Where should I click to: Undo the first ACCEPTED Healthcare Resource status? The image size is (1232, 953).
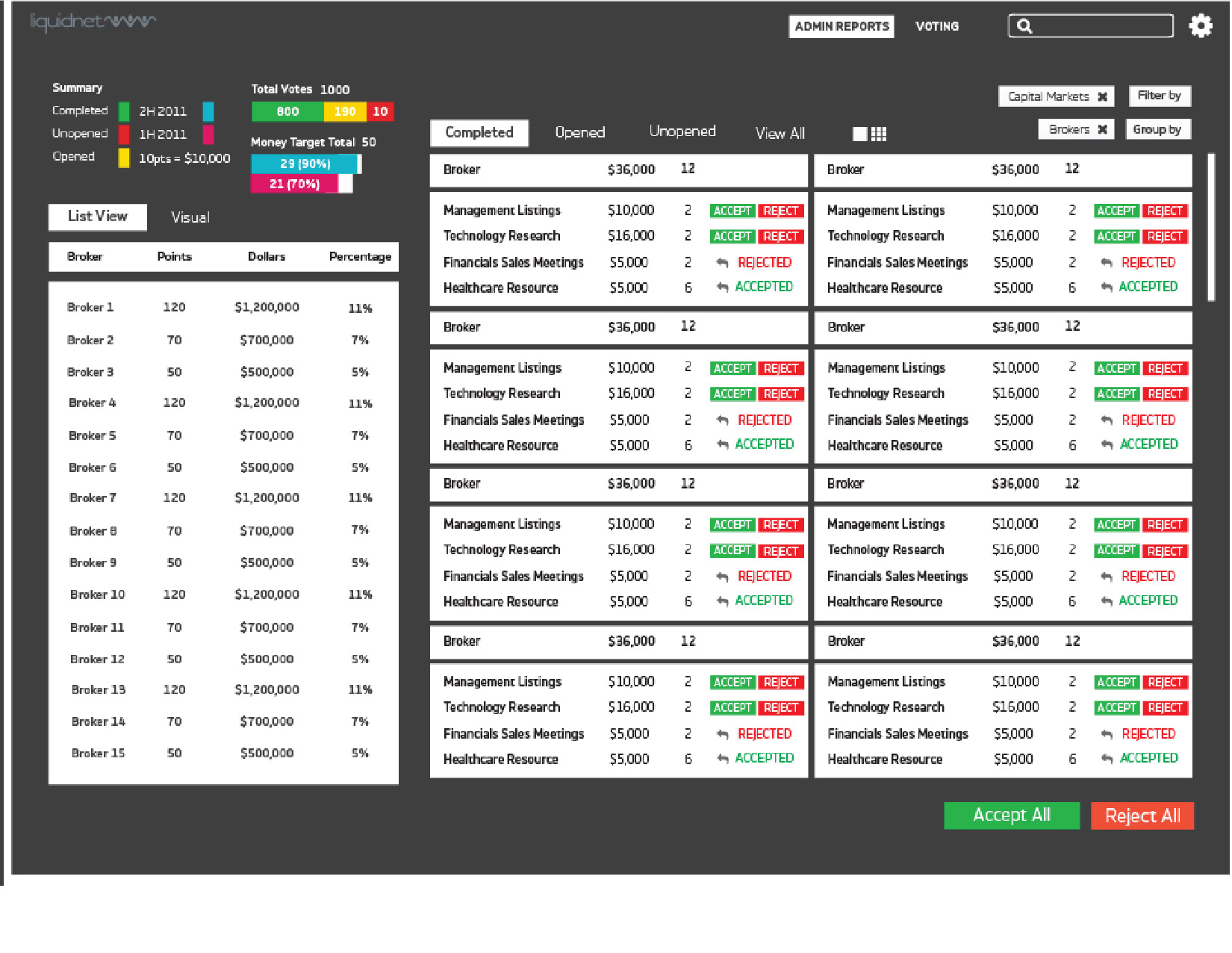point(722,287)
